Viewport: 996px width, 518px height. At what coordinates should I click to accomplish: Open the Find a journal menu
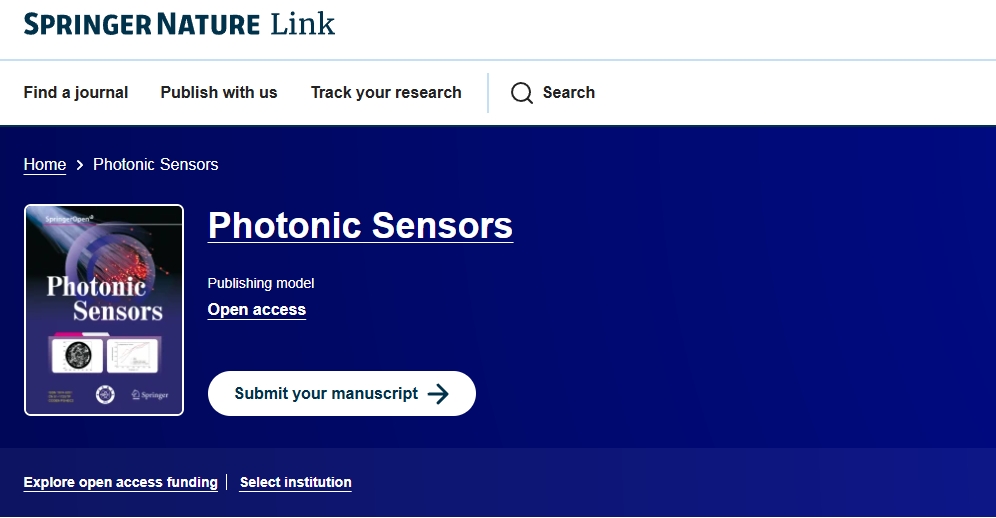click(x=76, y=93)
